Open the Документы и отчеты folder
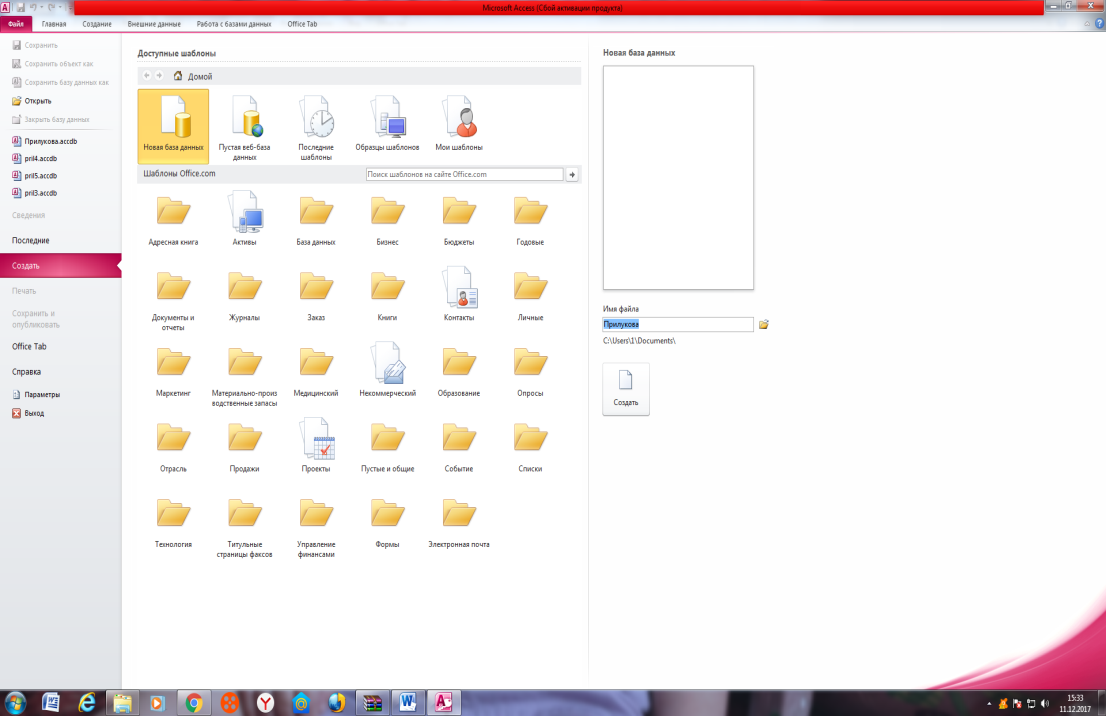The height and width of the screenshot is (716, 1106). (174, 301)
